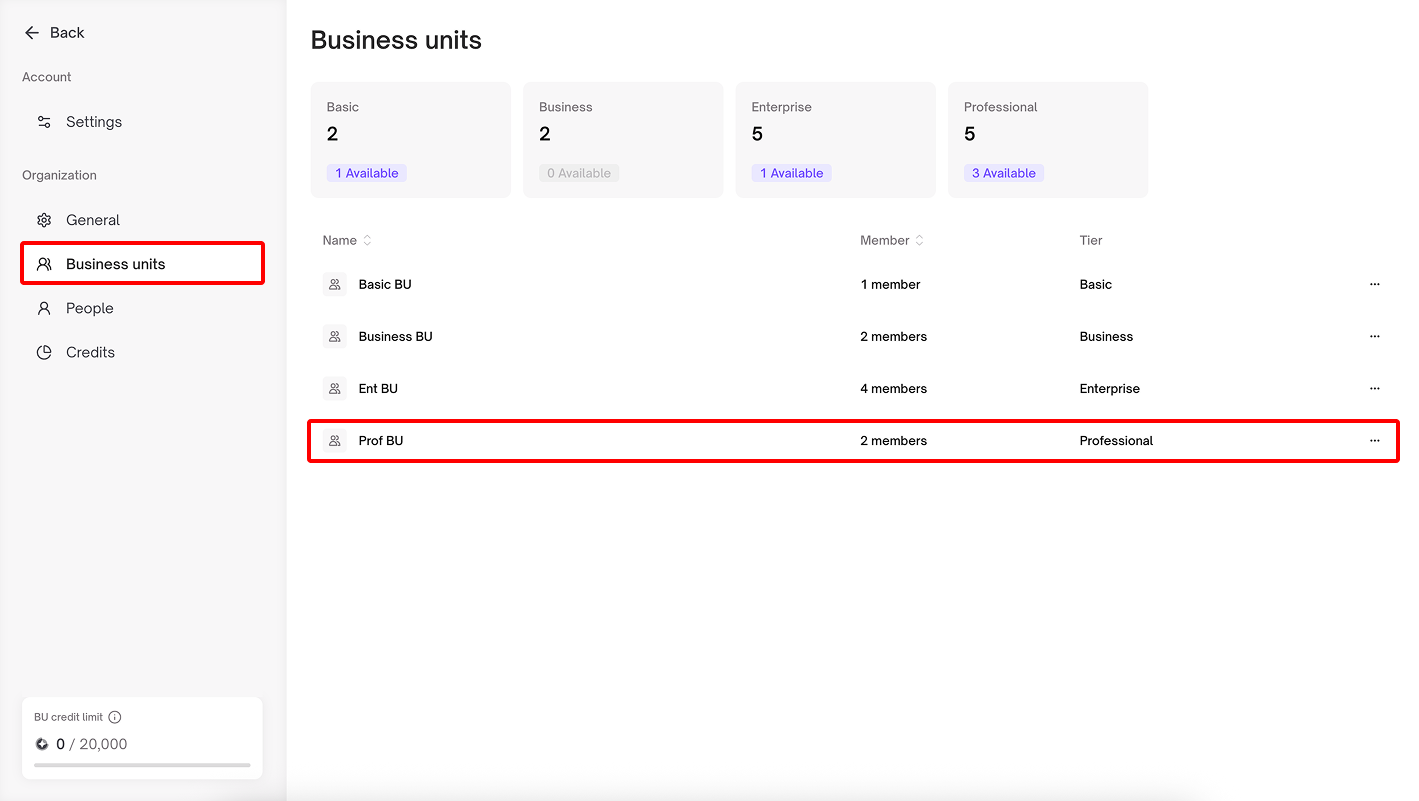Click the BU credit limit info icon
Viewport: 1419px width, 801px height.
[x=115, y=717]
